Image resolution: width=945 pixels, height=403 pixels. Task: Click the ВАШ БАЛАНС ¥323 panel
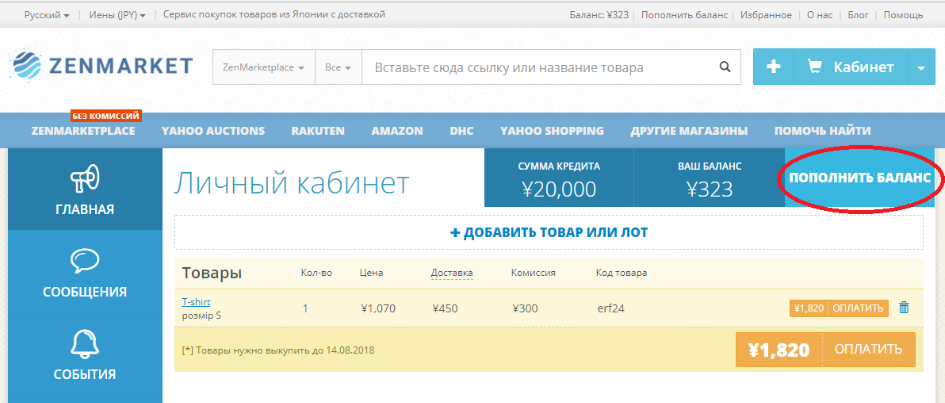pos(709,178)
